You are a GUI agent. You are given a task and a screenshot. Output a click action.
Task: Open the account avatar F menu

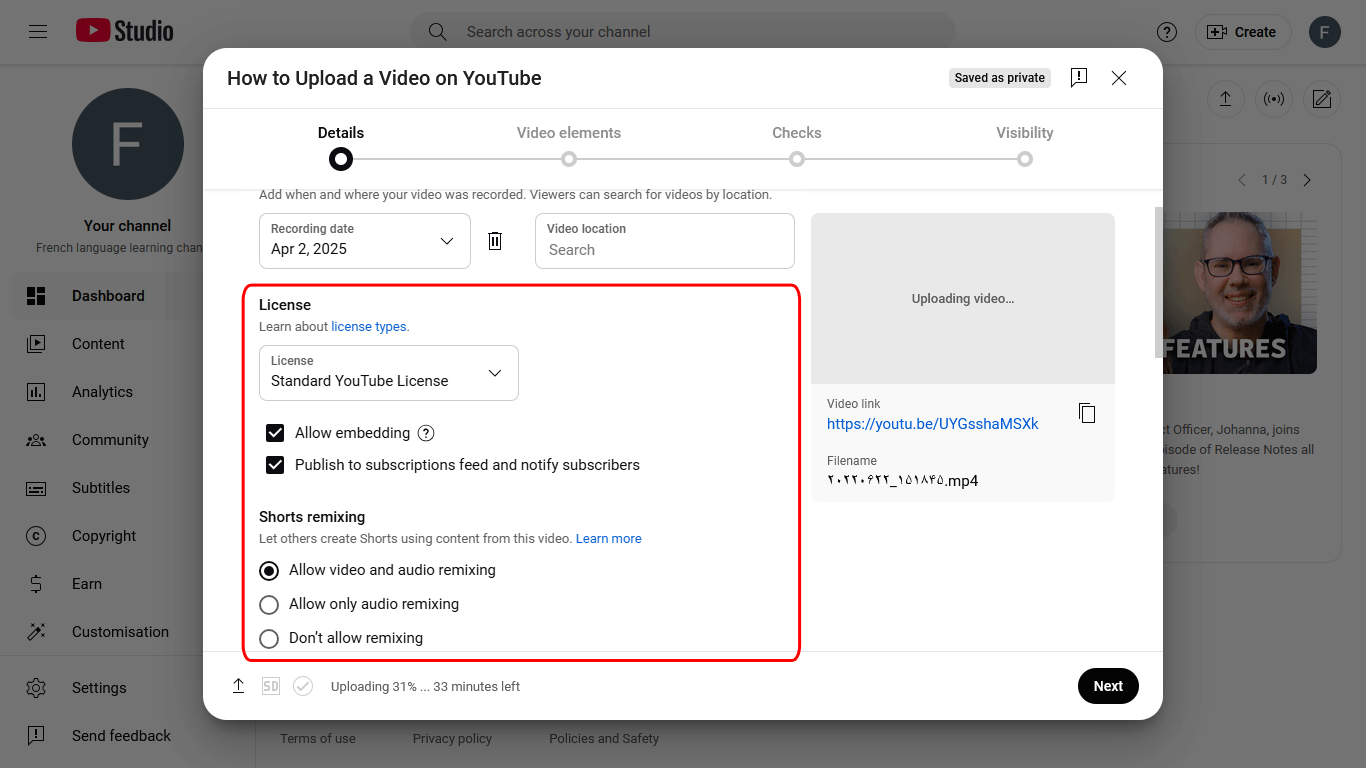(x=1324, y=32)
